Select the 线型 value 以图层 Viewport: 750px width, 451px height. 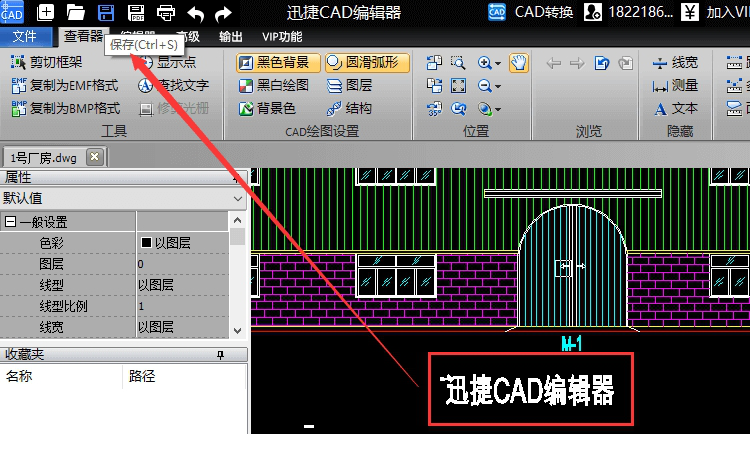pyautogui.click(x=183, y=285)
